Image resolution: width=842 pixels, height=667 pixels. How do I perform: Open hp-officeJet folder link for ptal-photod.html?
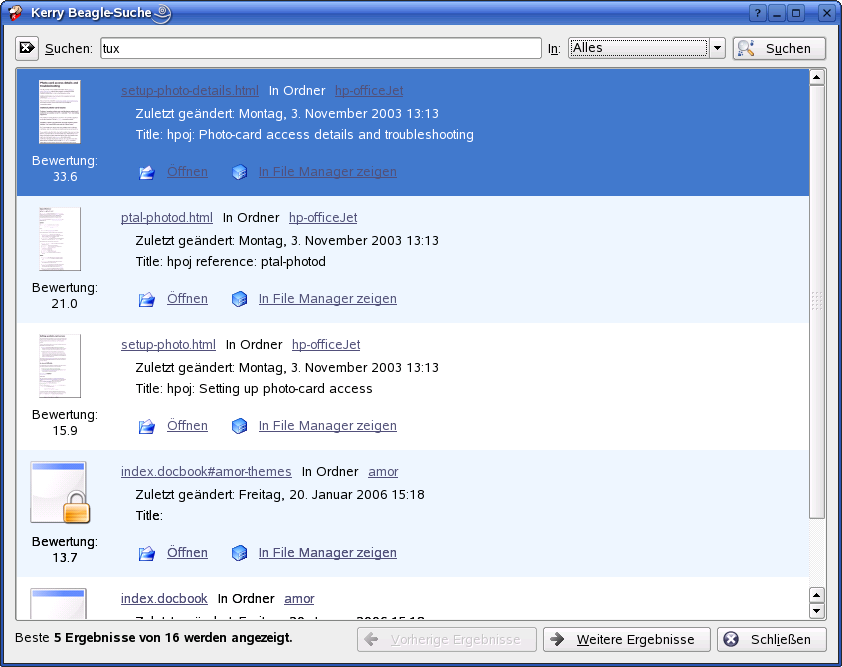323,218
